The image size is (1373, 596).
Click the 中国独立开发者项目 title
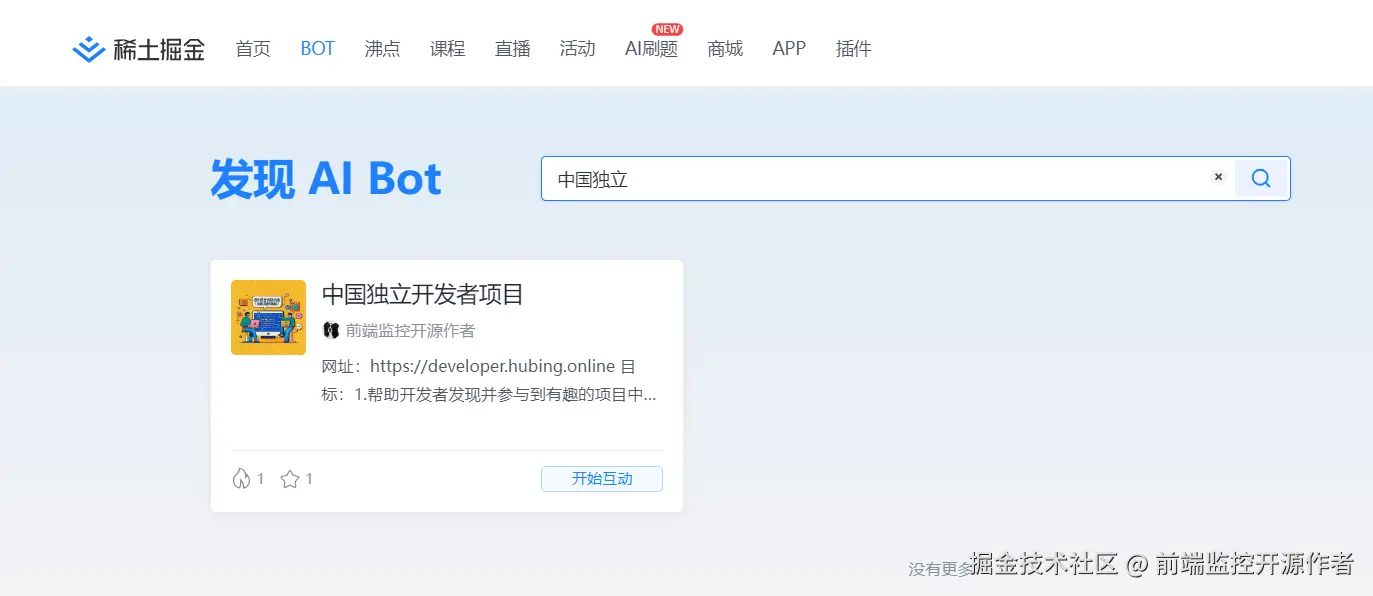point(423,294)
